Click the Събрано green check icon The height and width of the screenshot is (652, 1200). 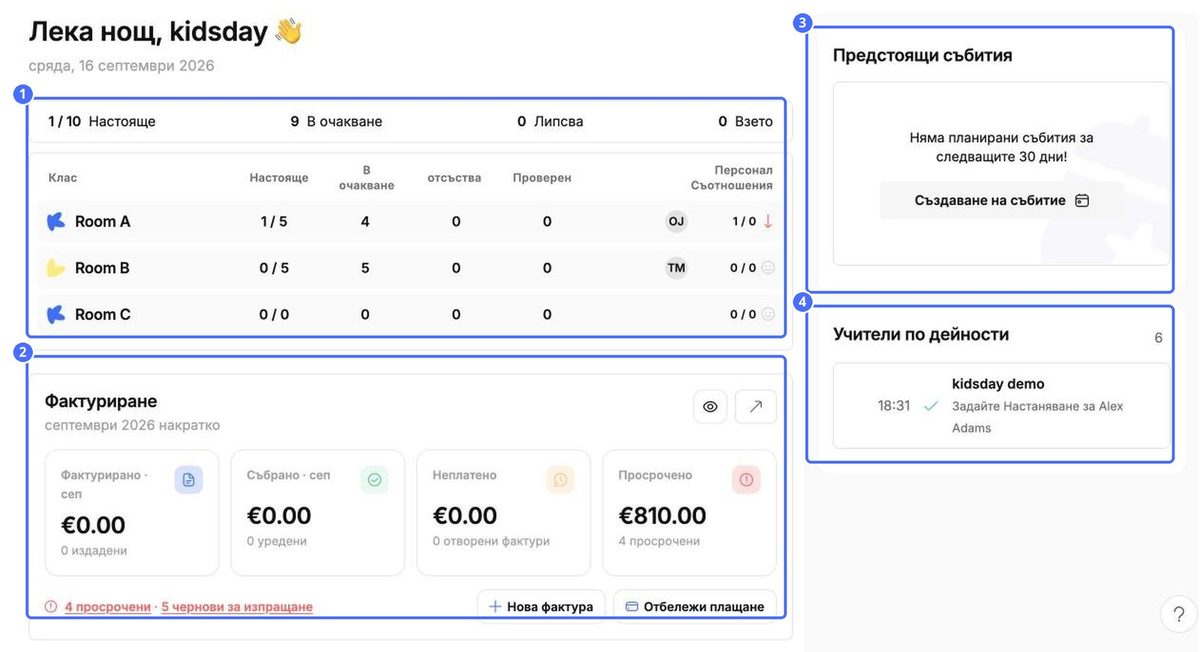click(375, 480)
